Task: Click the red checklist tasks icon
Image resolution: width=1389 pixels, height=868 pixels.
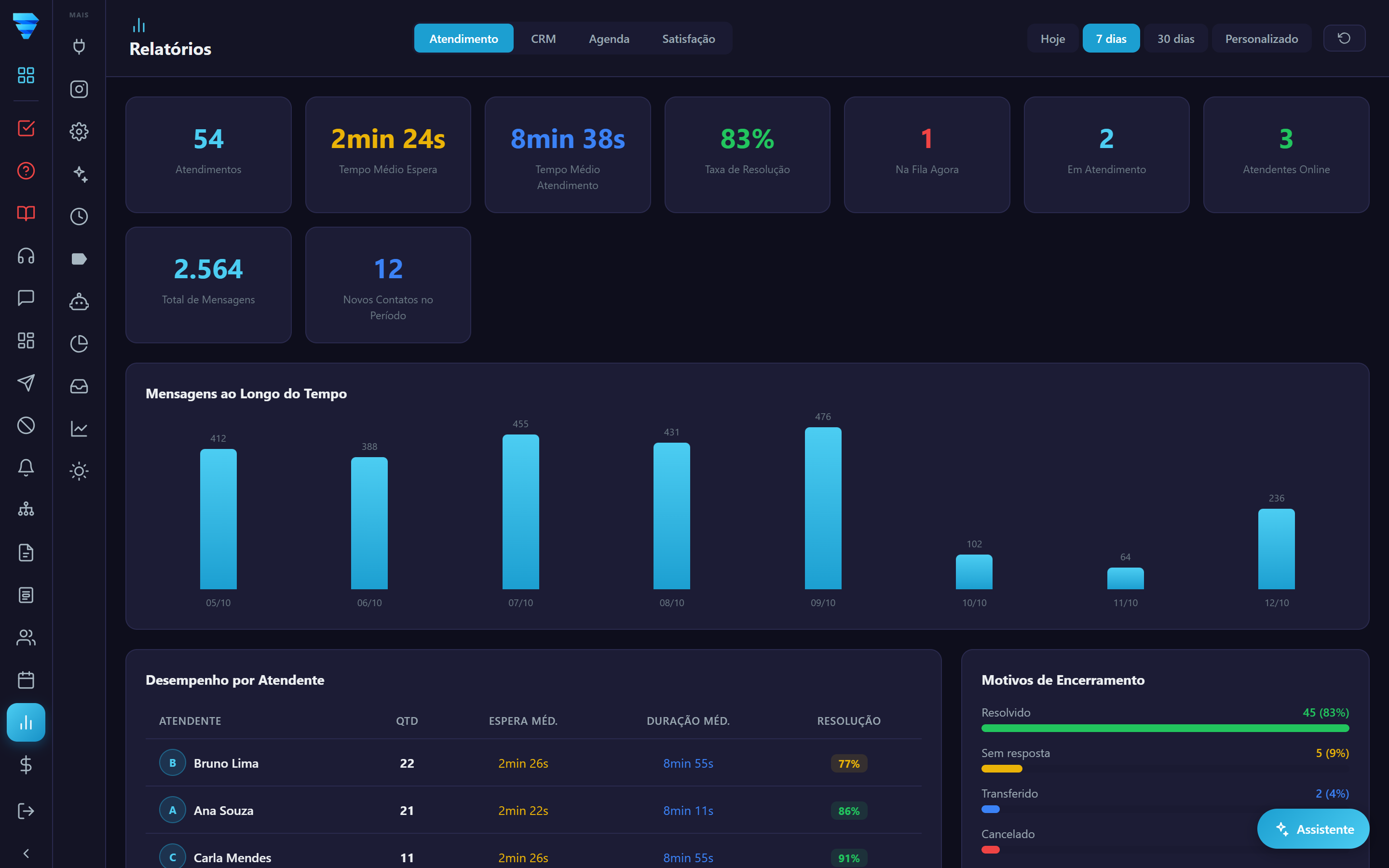Action: point(26,128)
